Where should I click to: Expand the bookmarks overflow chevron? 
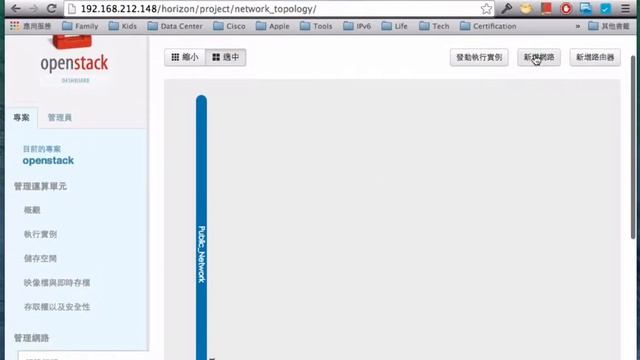tap(578, 26)
